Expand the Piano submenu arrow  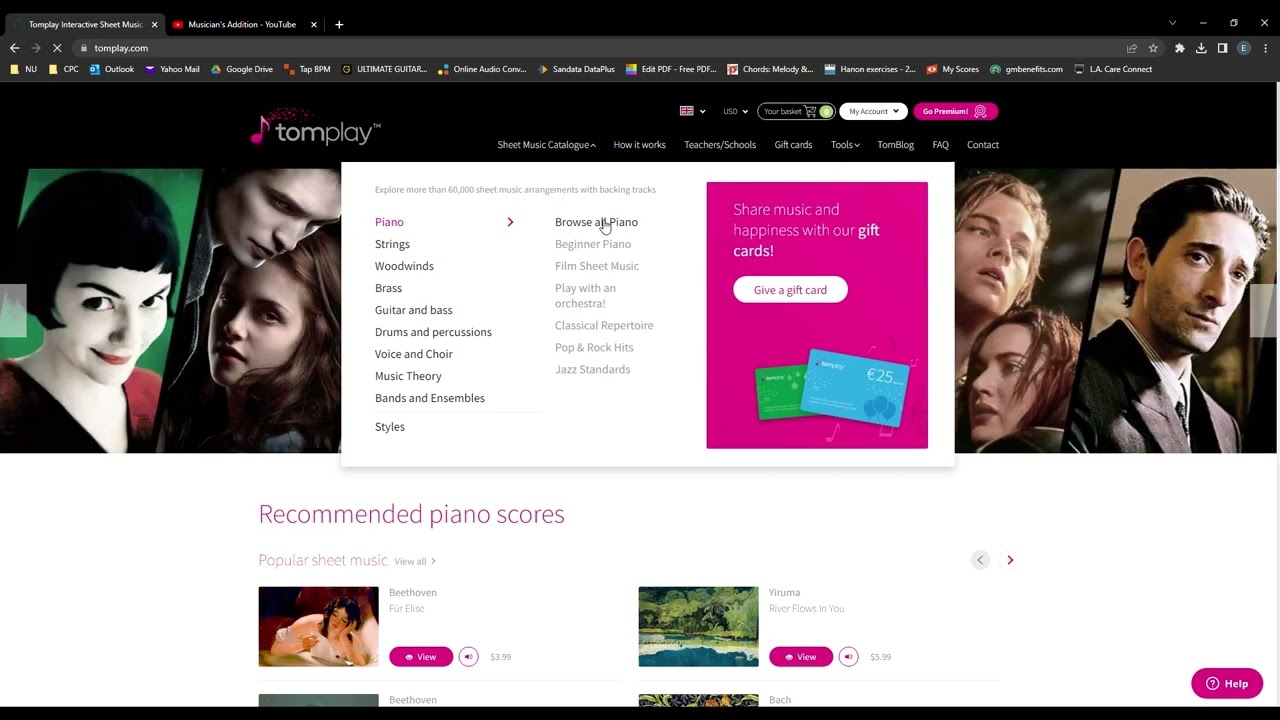[510, 222]
